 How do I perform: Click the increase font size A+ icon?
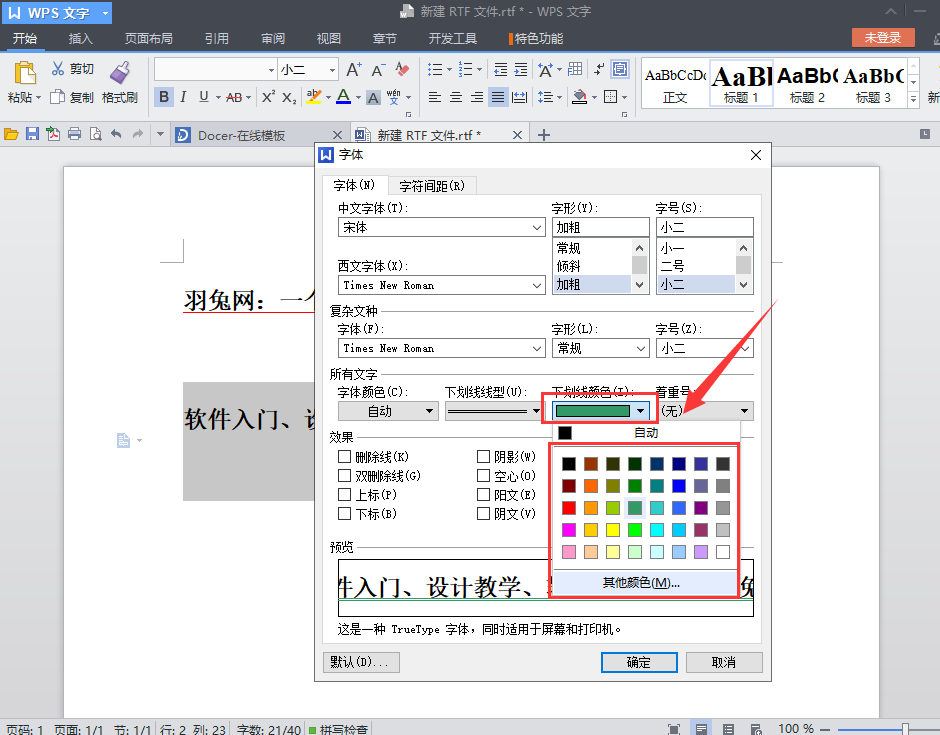pos(354,70)
